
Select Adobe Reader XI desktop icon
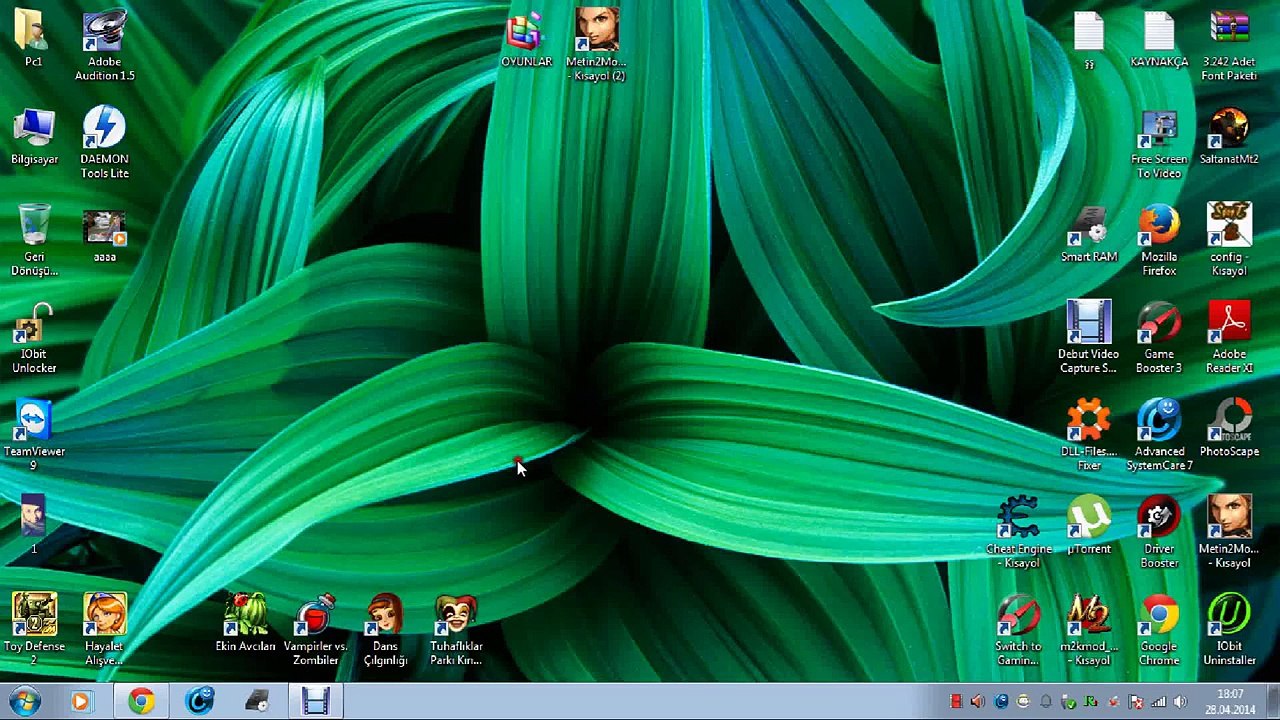tap(1228, 326)
